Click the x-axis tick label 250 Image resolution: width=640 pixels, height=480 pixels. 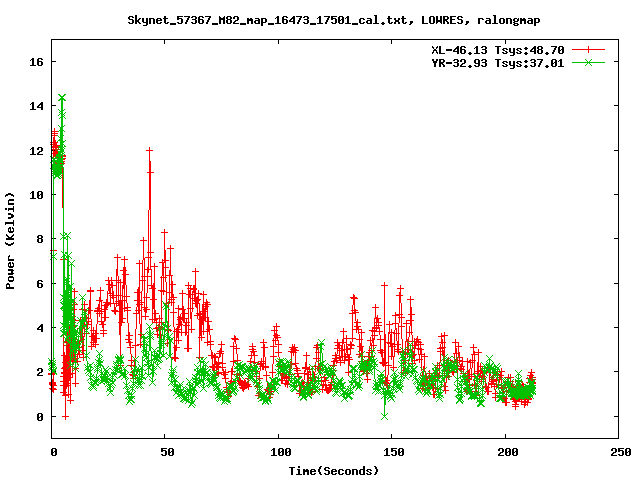pyautogui.click(x=620, y=452)
